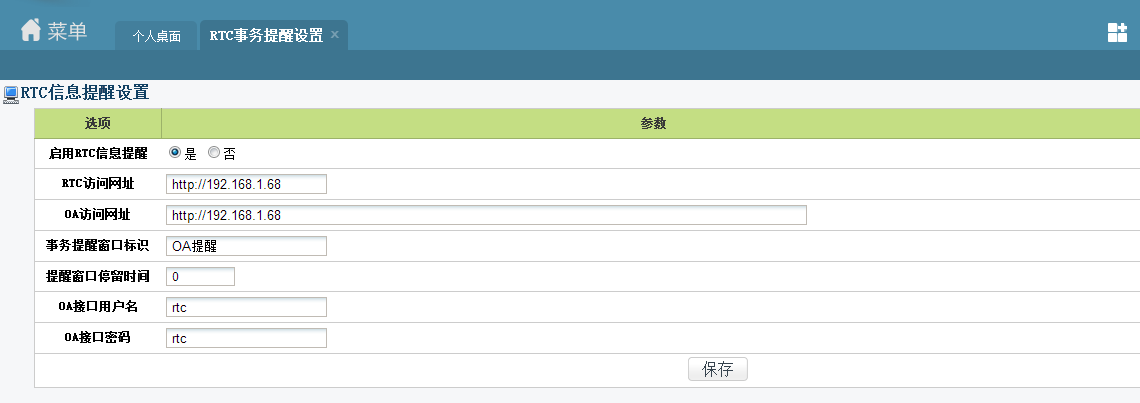This screenshot has width=1140, height=403.
Task: Click the 提醒窗口停留时间 input
Action: [x=200, y=276]
